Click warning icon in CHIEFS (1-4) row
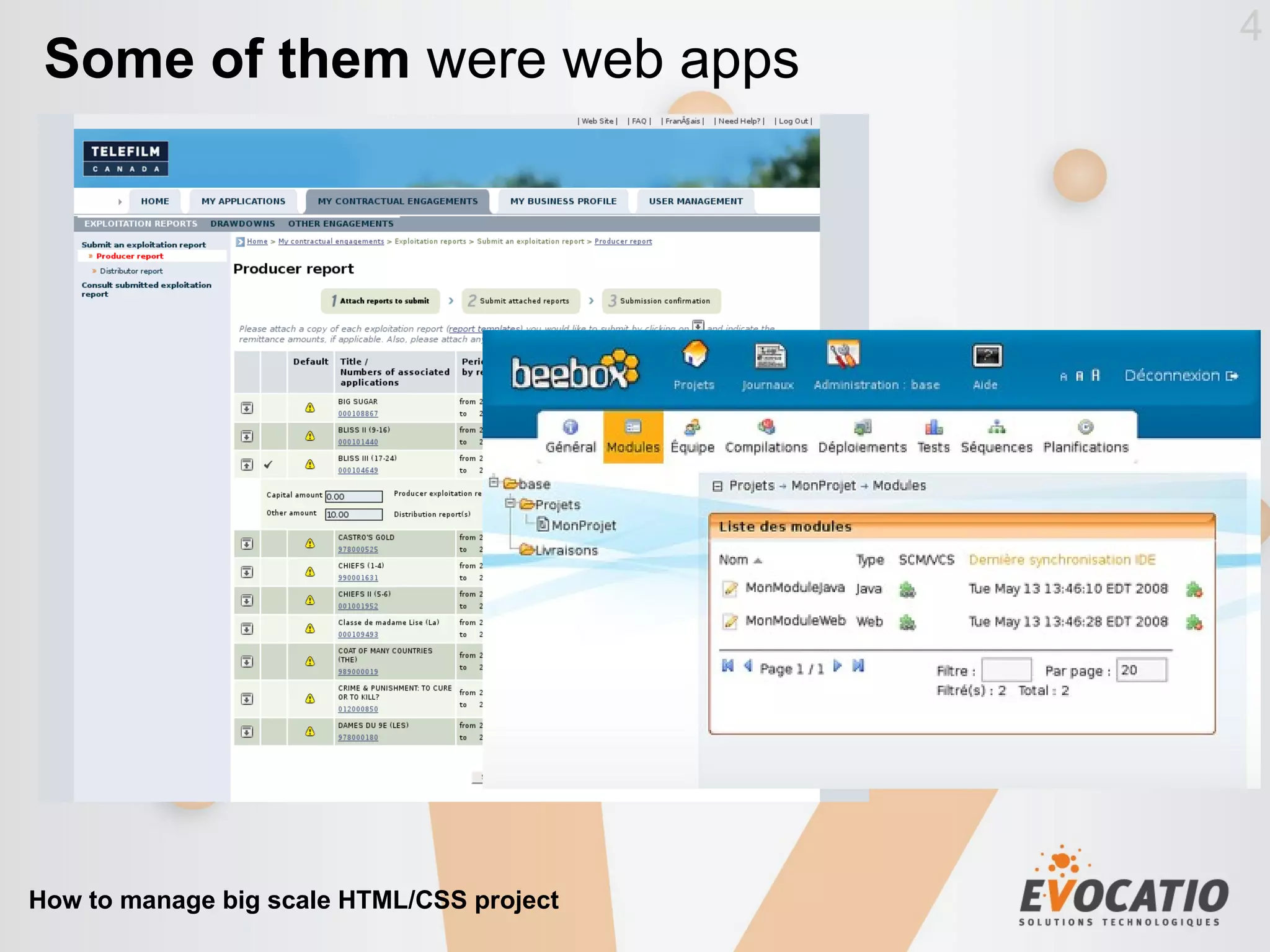Screen dimensions: 1270x952 tap(310, 571)
